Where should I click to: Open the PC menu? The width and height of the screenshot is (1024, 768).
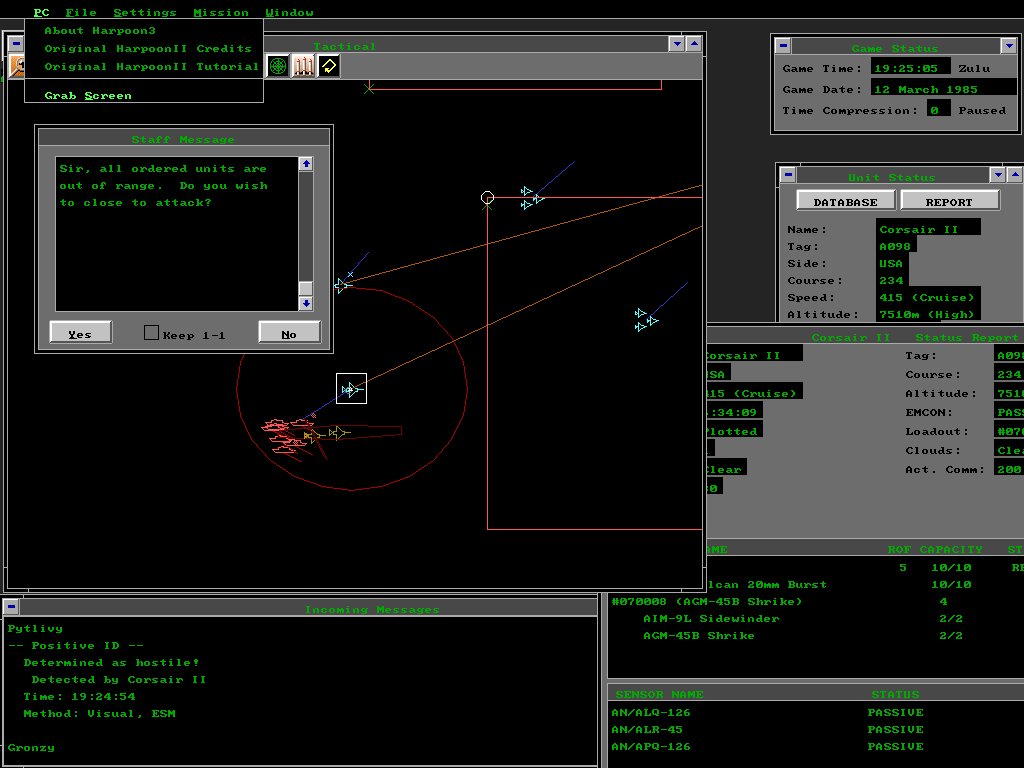pos(41,12)
